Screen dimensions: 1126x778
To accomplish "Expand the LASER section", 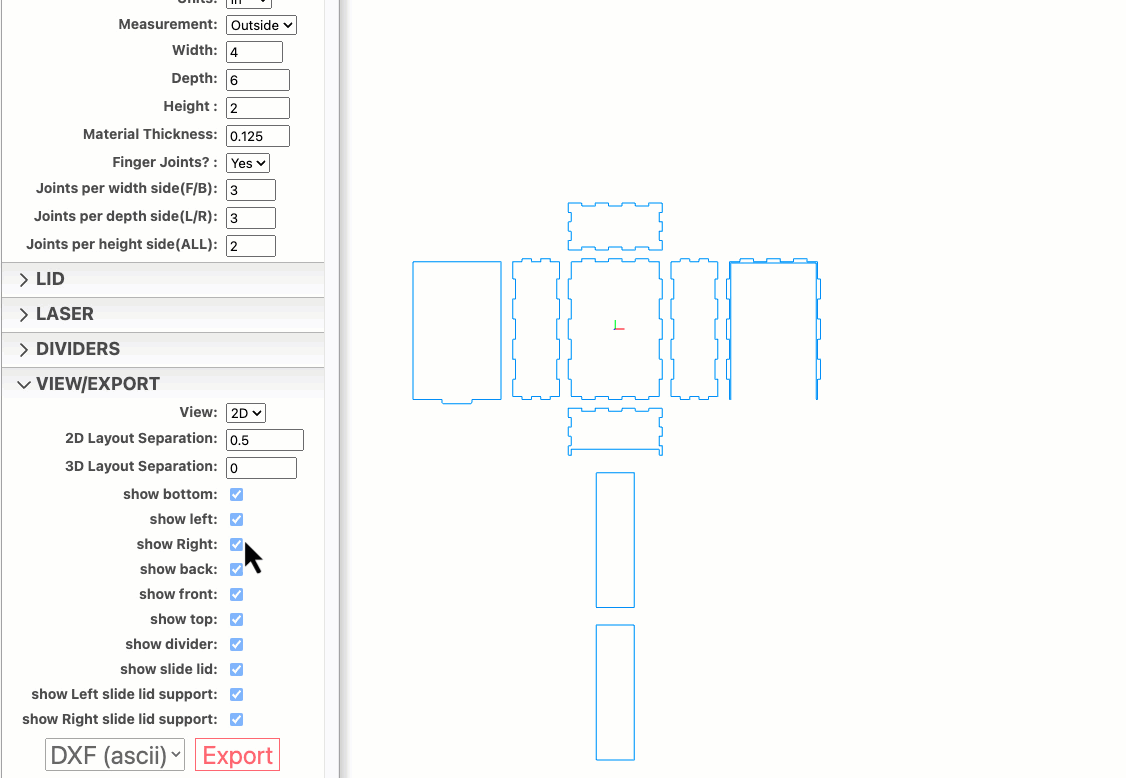I will coord(163,315).
